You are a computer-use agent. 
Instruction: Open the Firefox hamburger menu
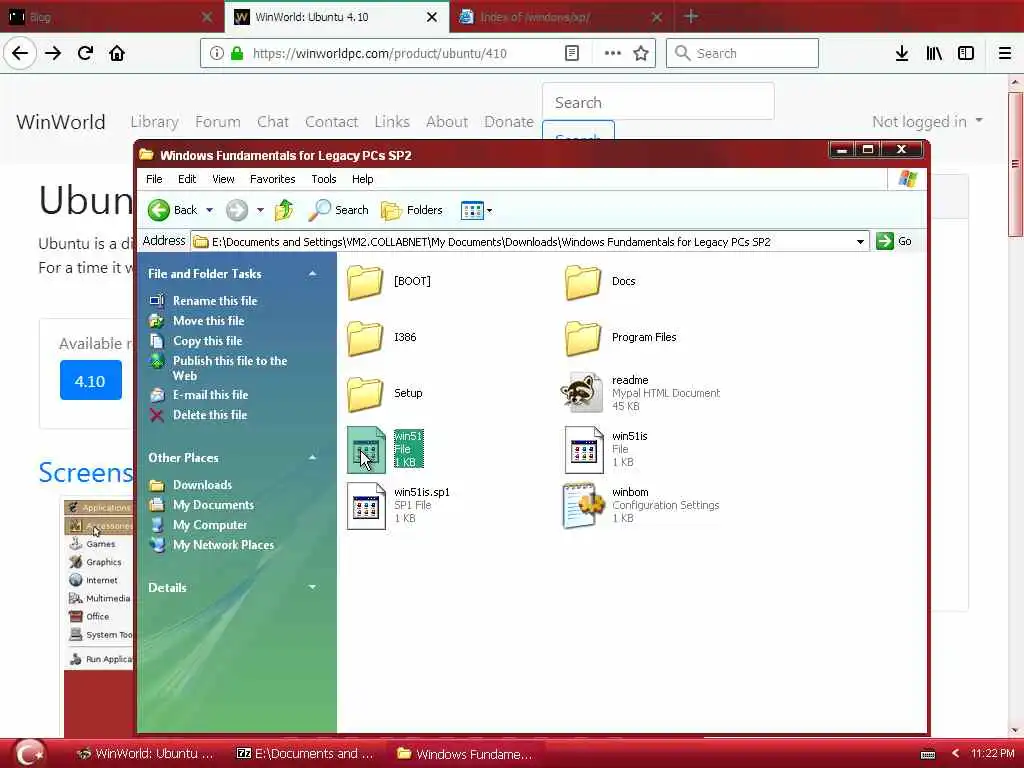1004,53
